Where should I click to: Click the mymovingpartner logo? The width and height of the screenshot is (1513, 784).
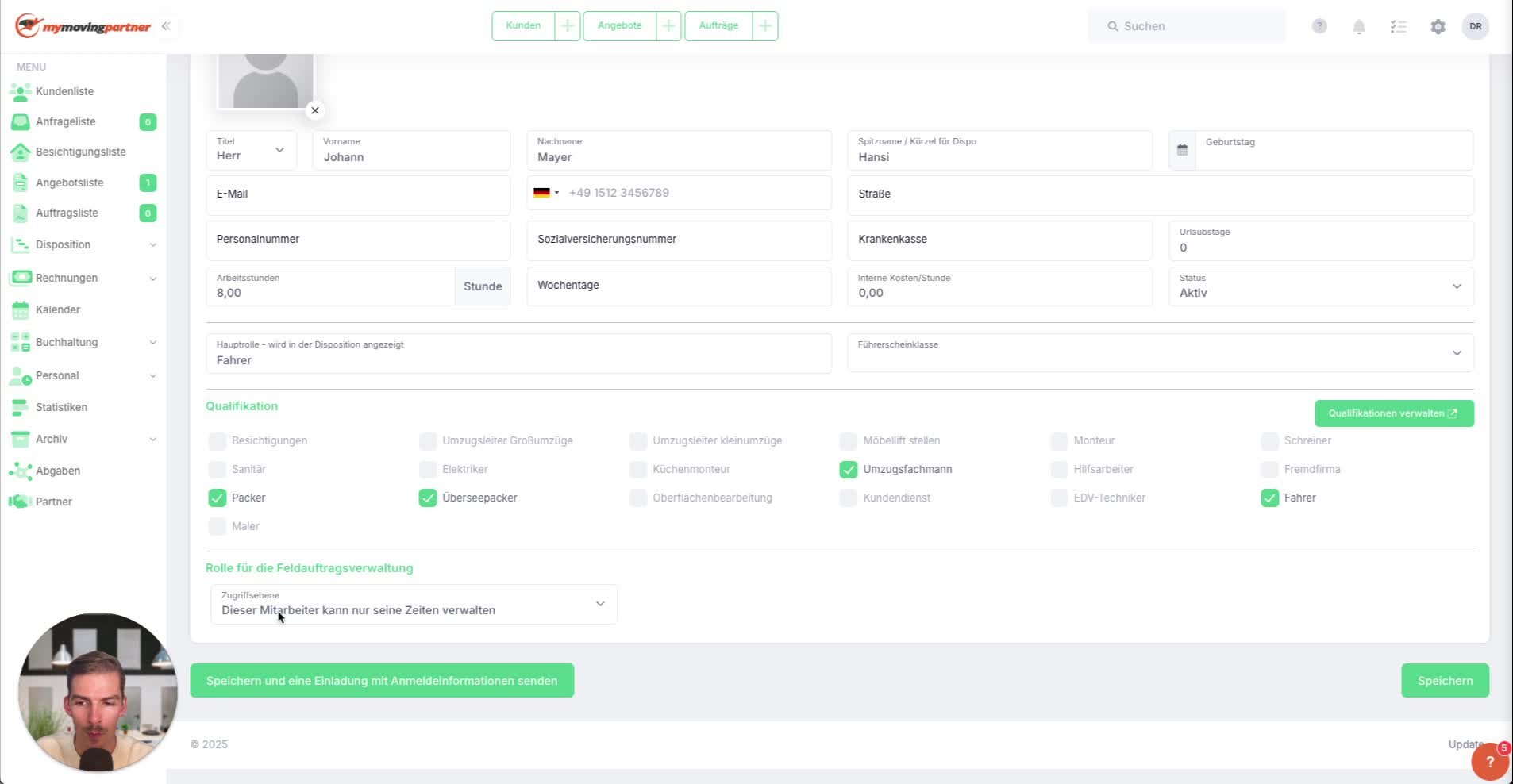pyautogui.click(x=83, y=26)
